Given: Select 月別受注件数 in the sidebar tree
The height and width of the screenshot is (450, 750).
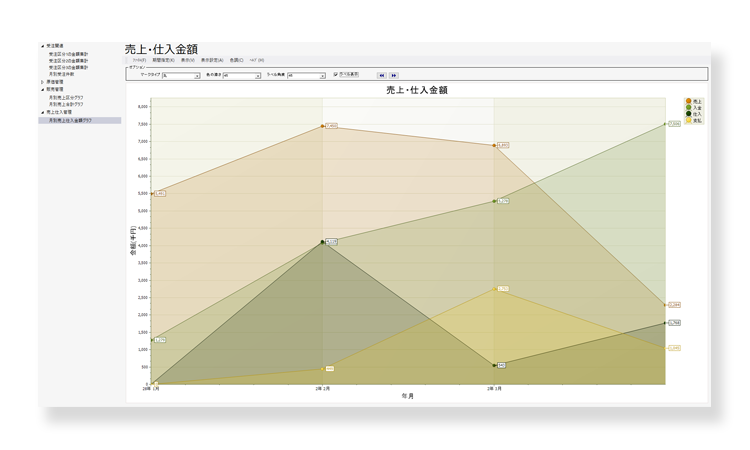Looking at the screenshot, I should pos(62,73).
